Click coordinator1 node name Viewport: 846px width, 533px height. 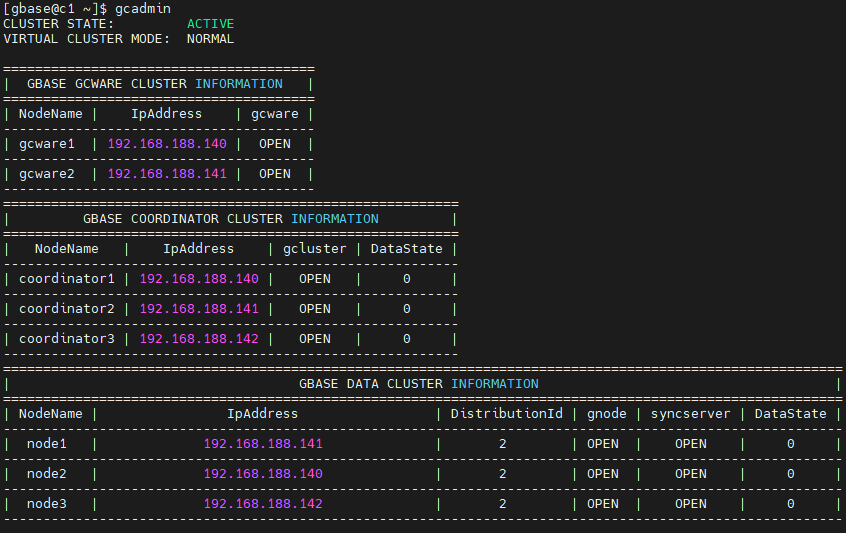pyautogui.click(x=67, y=279)
